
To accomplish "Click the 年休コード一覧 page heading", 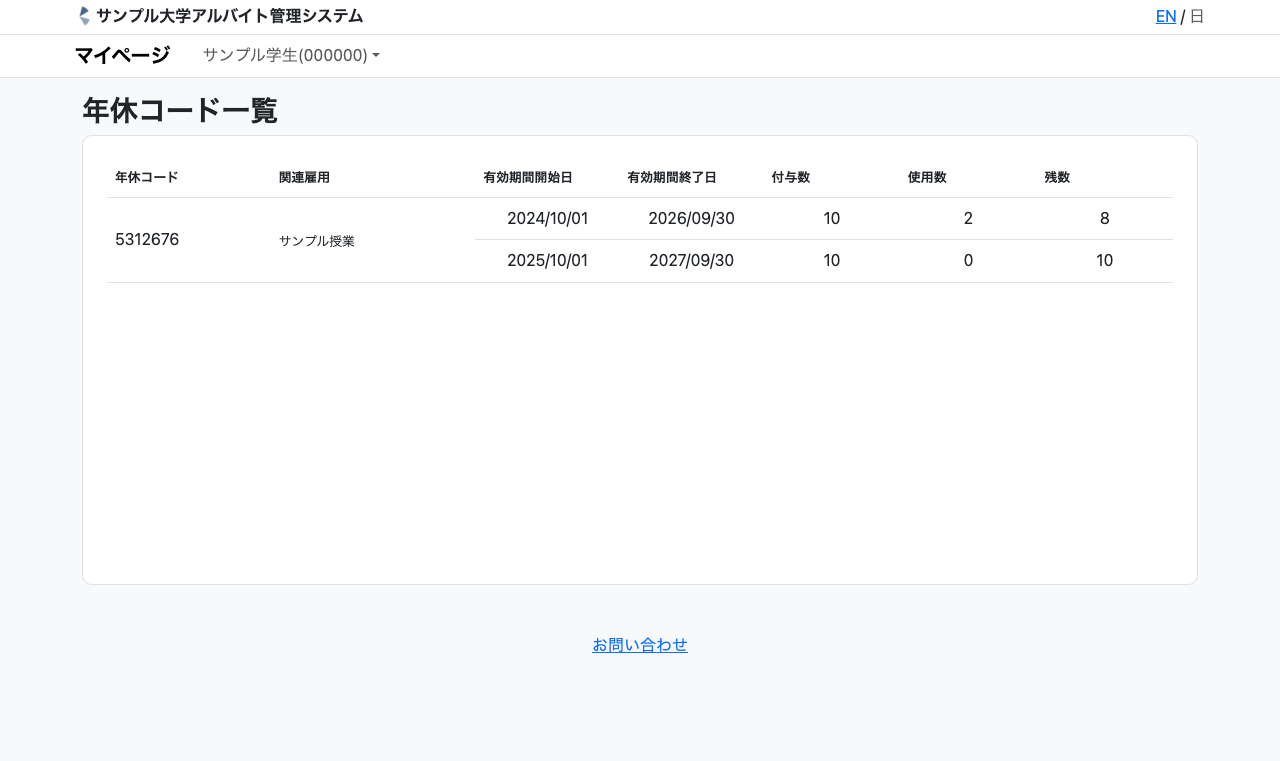I will [x=180, y=110].
